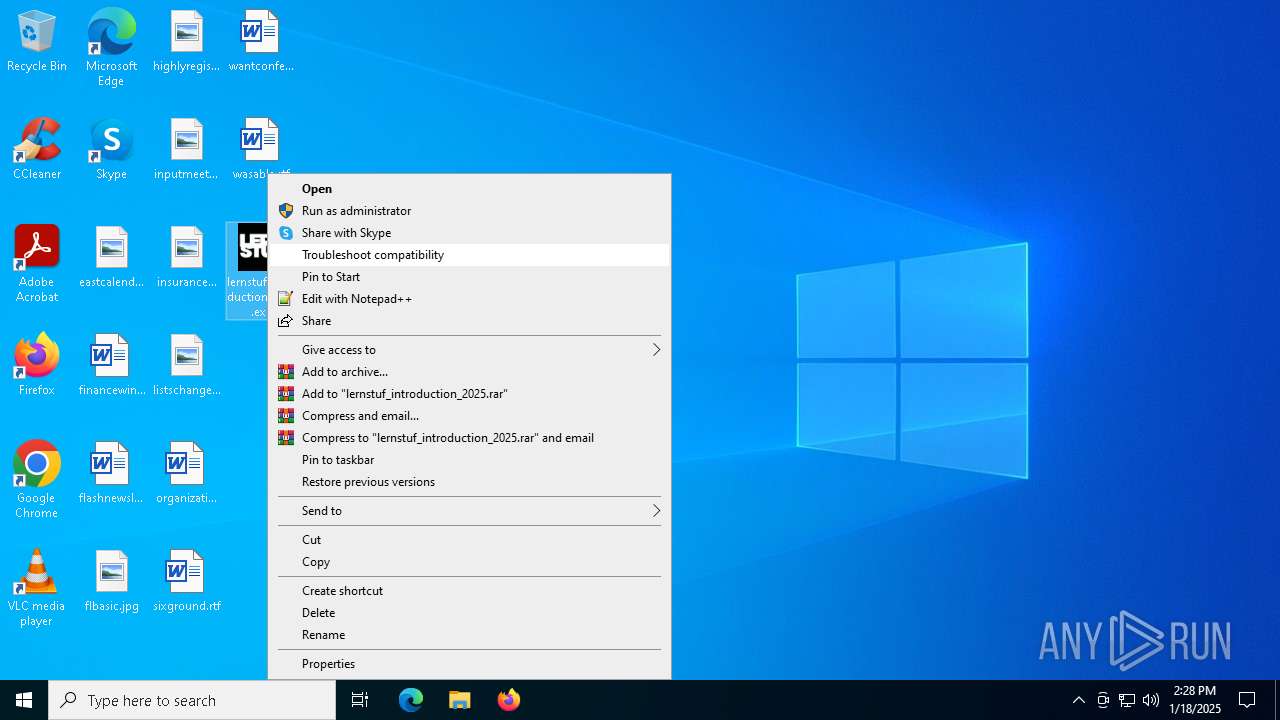
Task: Select the listschange... image file icon
Action: click(x=186, y=366)
